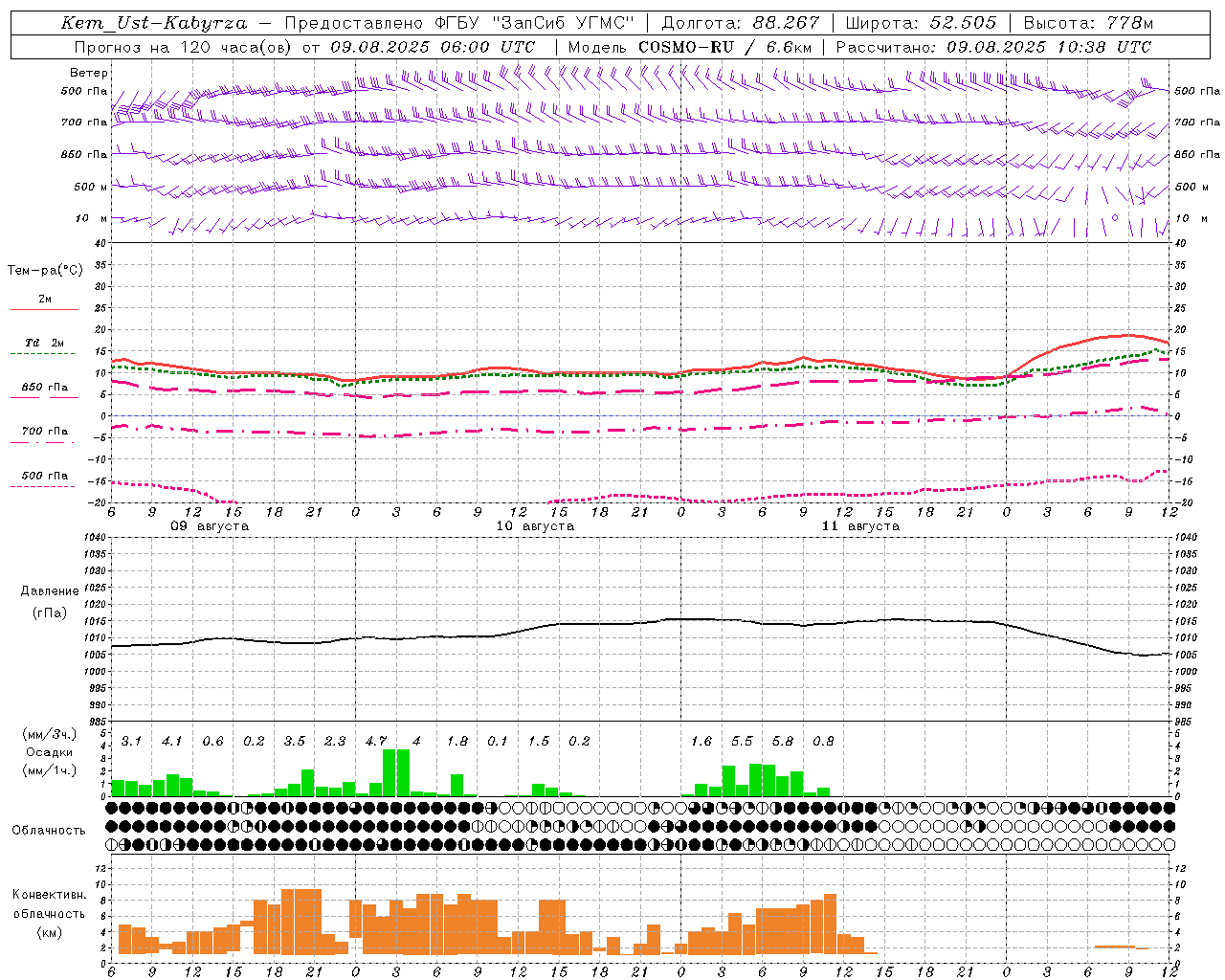Click the 1.6 precipitation value
Image resolution: width=1225 pixels, height=980 pixels.
(x=702, y=742)
